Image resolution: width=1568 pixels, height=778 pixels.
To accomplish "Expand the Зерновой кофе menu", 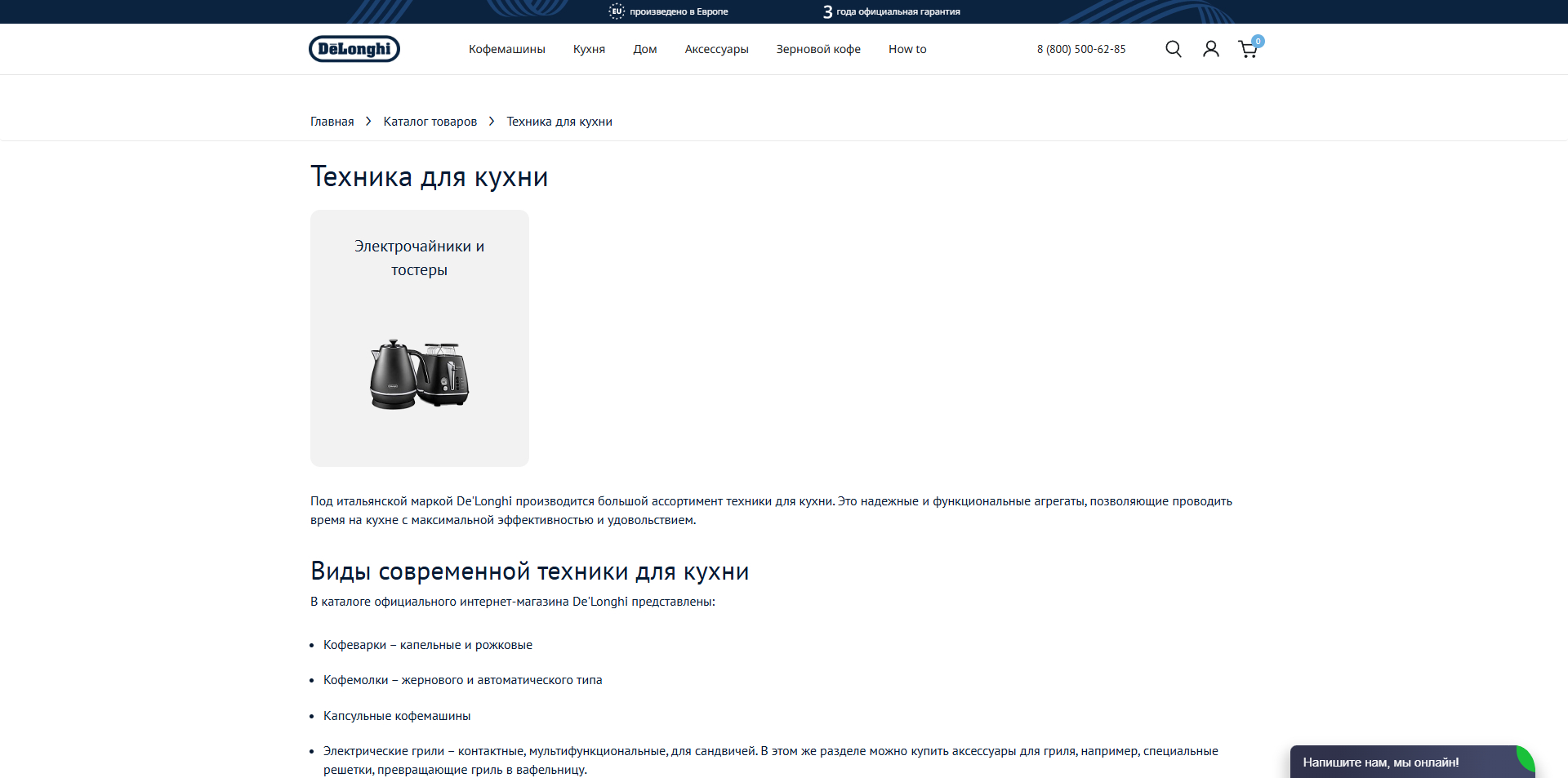I will 817,49.
